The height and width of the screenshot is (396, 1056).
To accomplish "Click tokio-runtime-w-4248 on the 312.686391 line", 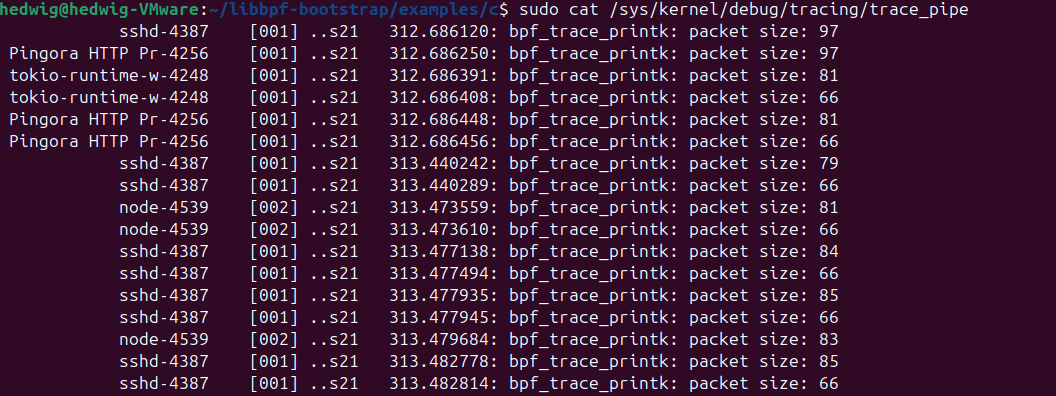I will click(109, 75).
